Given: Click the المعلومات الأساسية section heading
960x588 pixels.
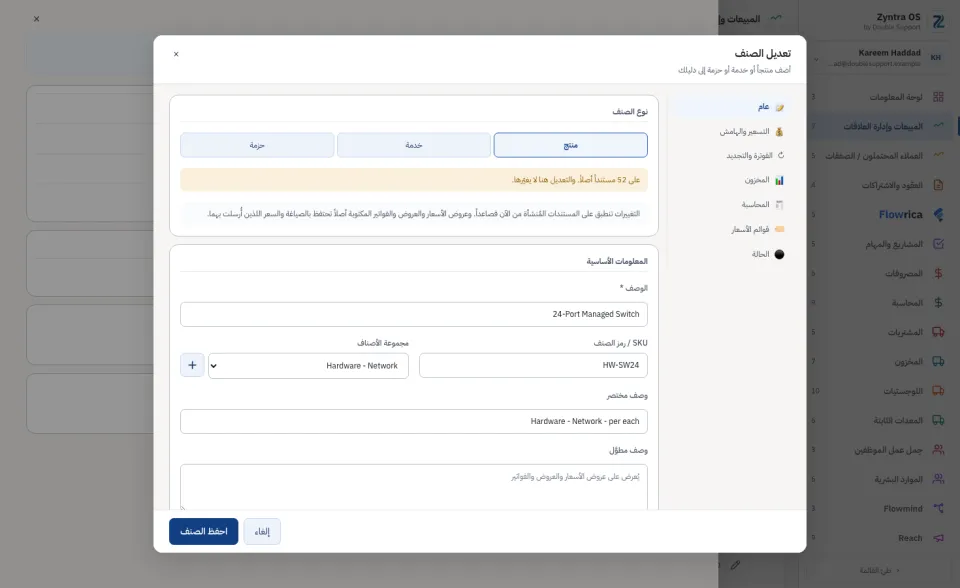Looking at the screenshot, I should tap(617, 262).
